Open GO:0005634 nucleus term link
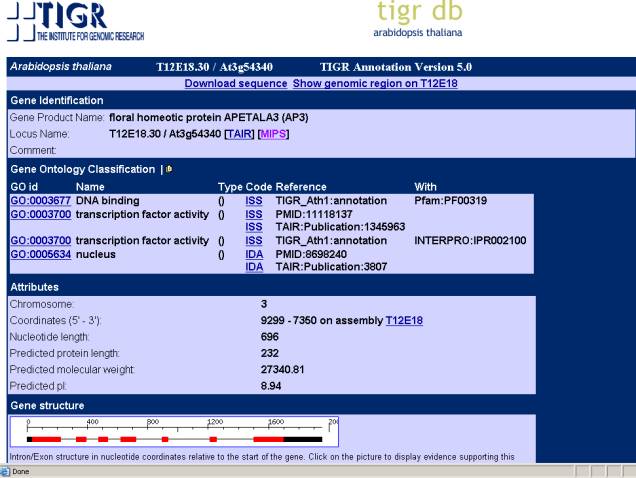The height and width of the screenshot is (478, 636). tap(40, 253)
